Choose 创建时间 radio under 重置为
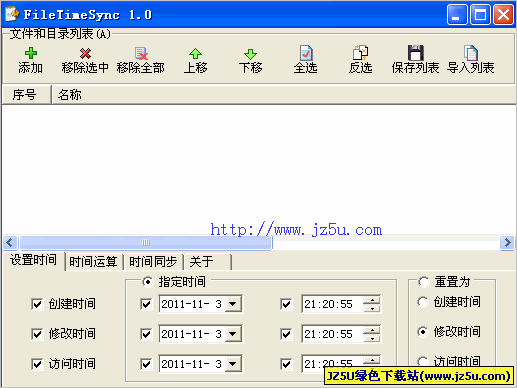517x388 pixels. pyautogui.click(x=423, y=302)
